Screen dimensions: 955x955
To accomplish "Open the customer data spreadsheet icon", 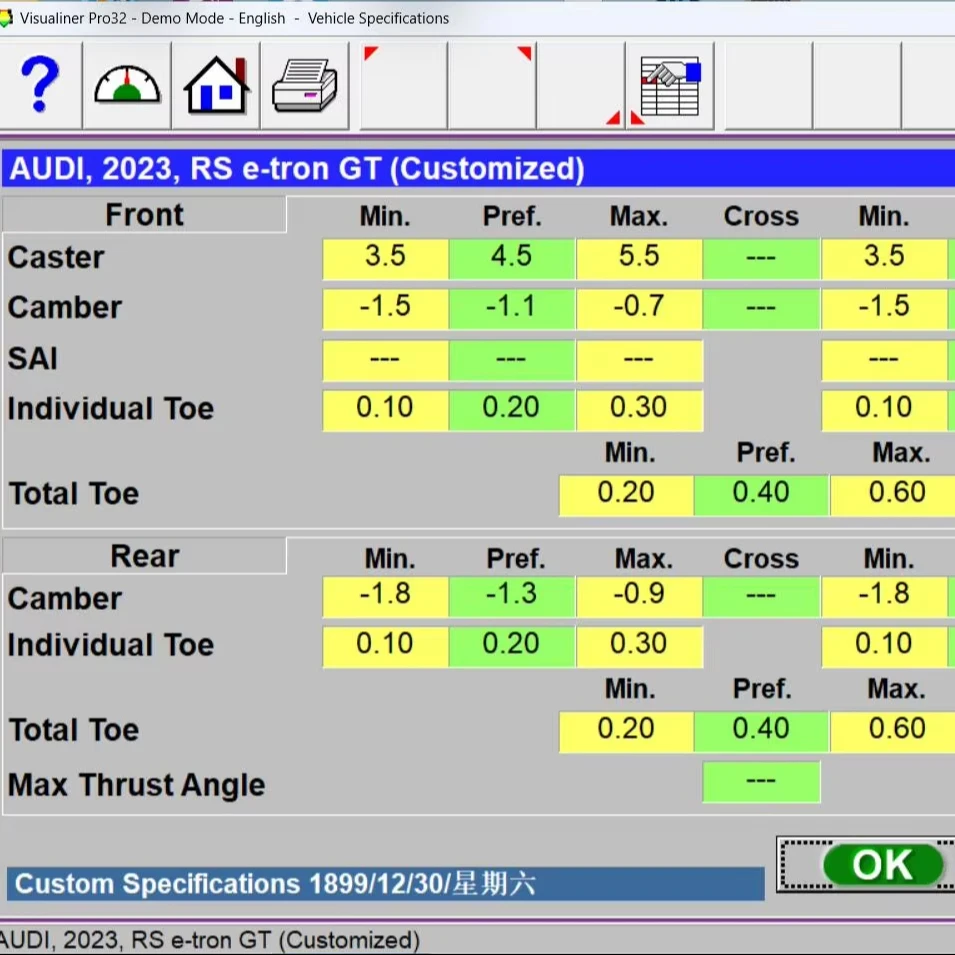I will point(671,85).
